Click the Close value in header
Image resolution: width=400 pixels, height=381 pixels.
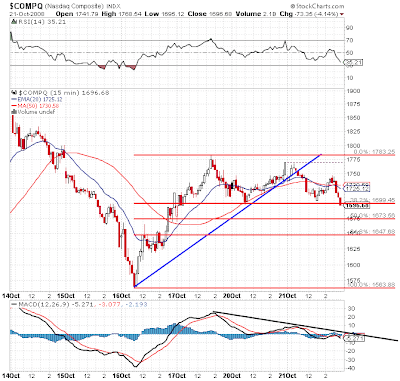point(210,14)
